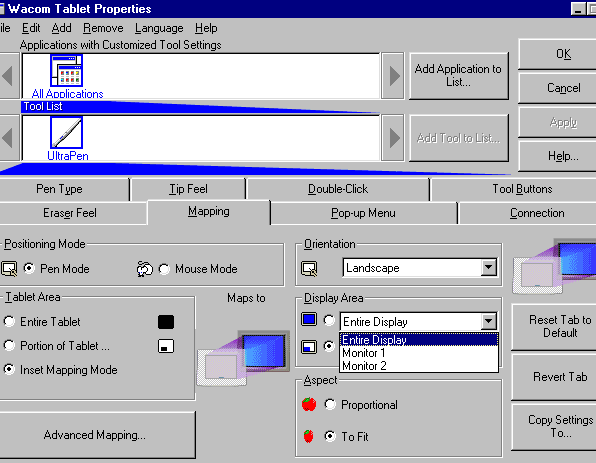Click the Advanced Mapping button

[x=94, y=435]
